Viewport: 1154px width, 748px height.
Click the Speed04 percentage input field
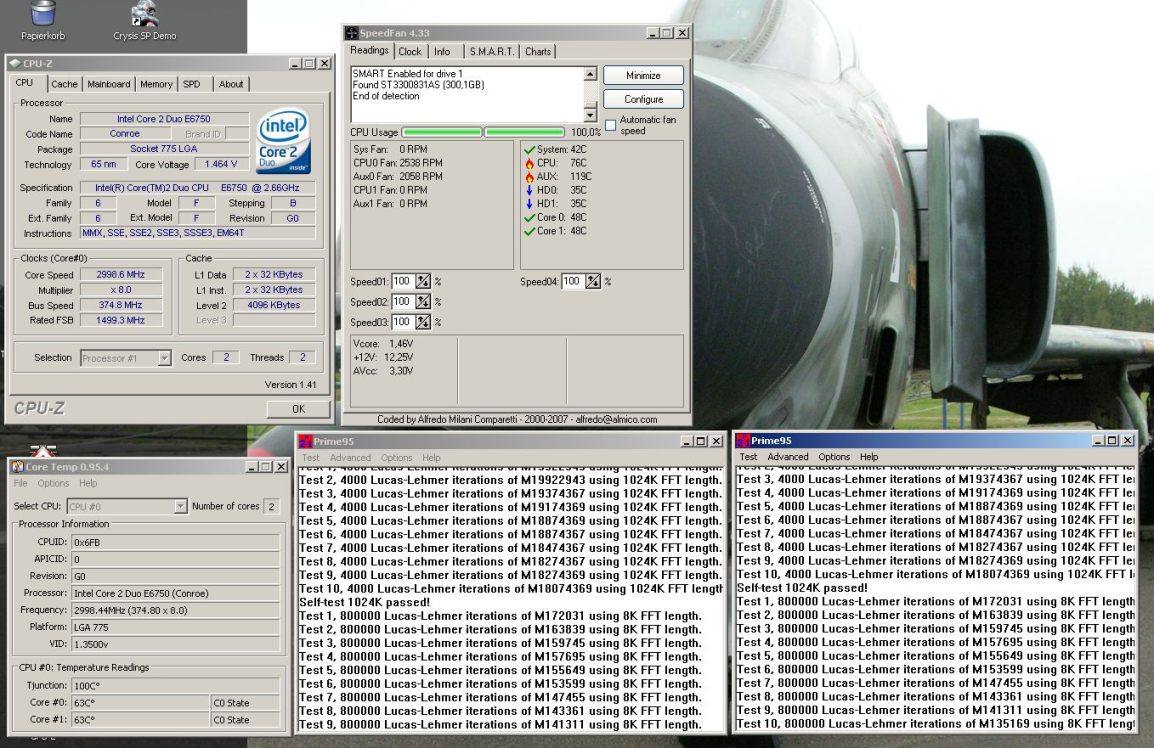pos(573,281)
